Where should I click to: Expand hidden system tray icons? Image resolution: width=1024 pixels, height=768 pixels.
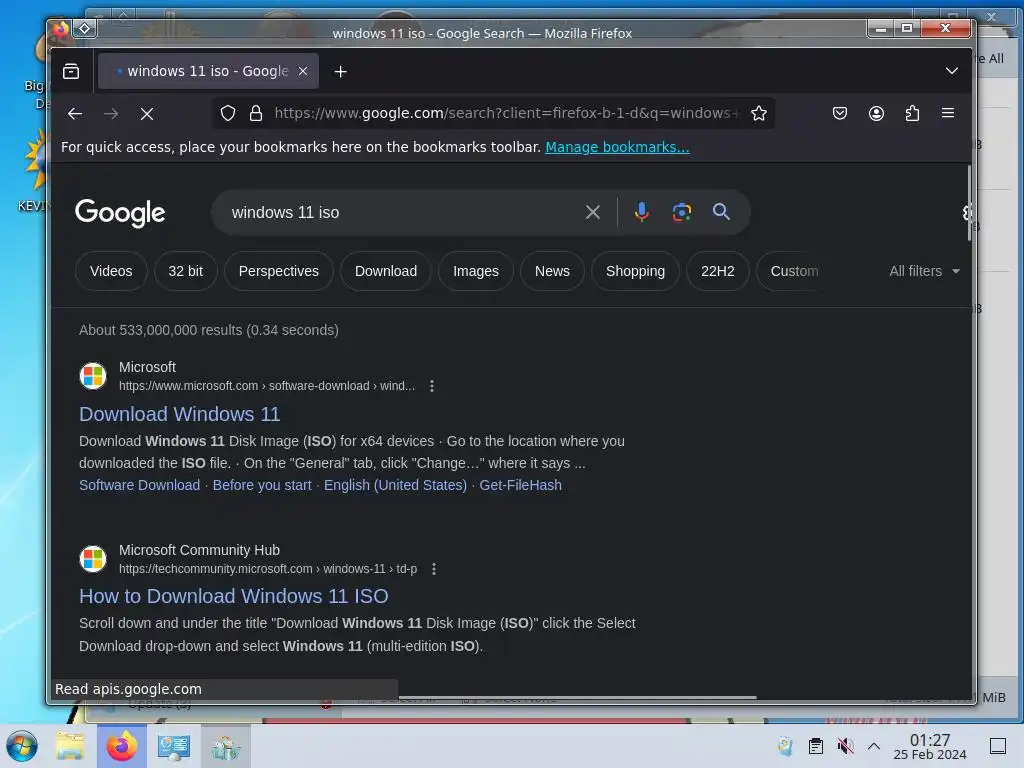tap(874, 746)
